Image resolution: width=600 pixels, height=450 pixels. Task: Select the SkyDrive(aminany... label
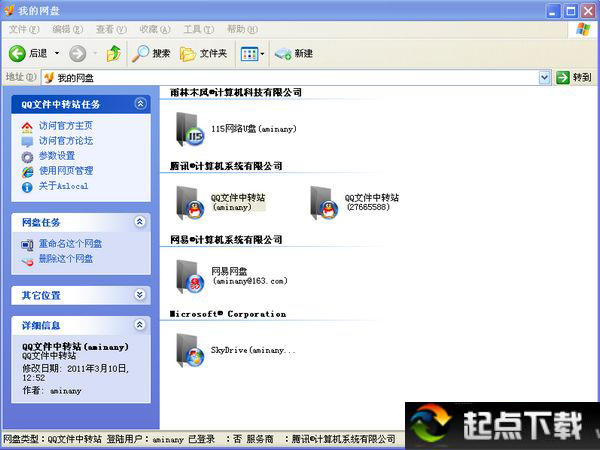pyautogui.click(x=253, y=350)
